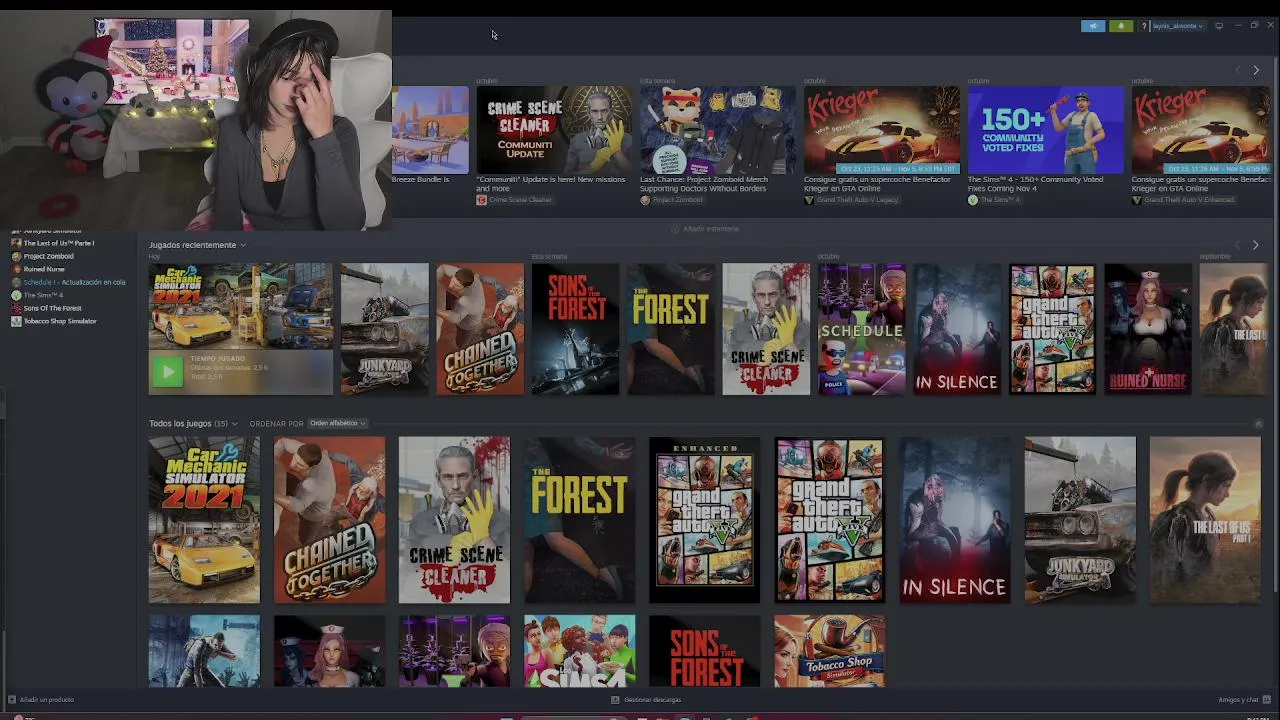Open Gestionar descargas at bottom bar

646,700
